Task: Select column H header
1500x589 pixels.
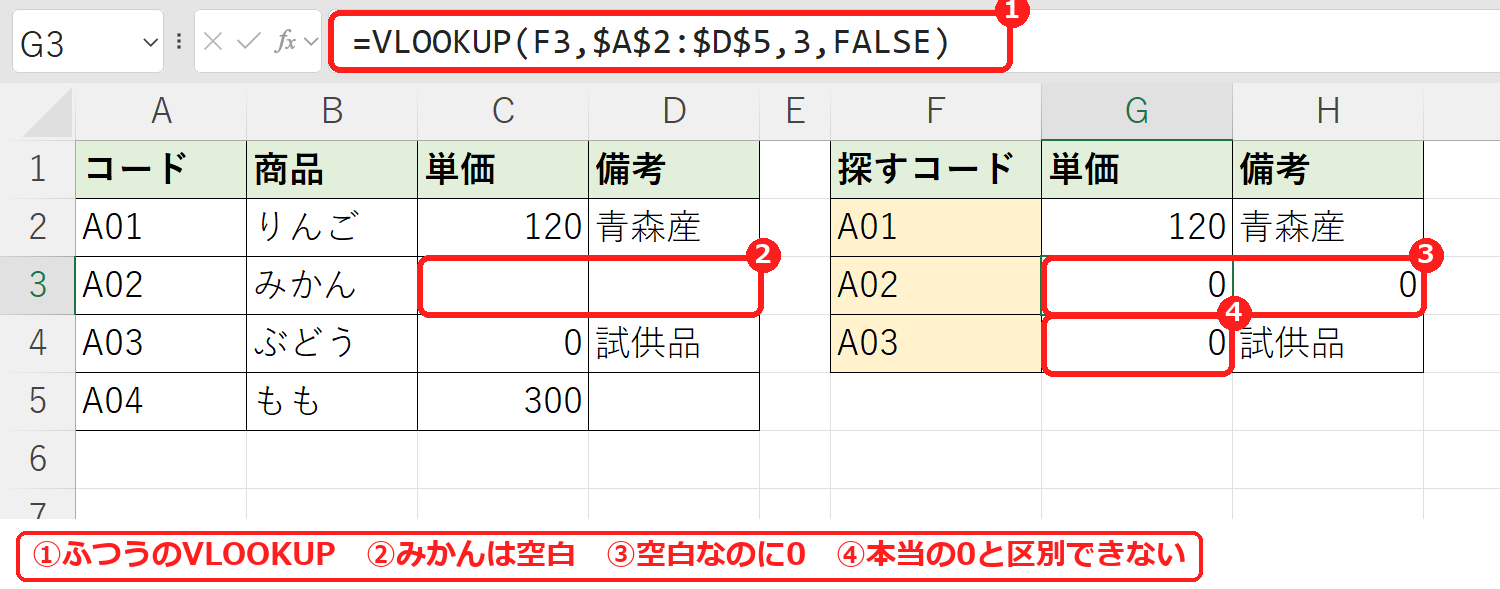Action: tap(1328, 112)
